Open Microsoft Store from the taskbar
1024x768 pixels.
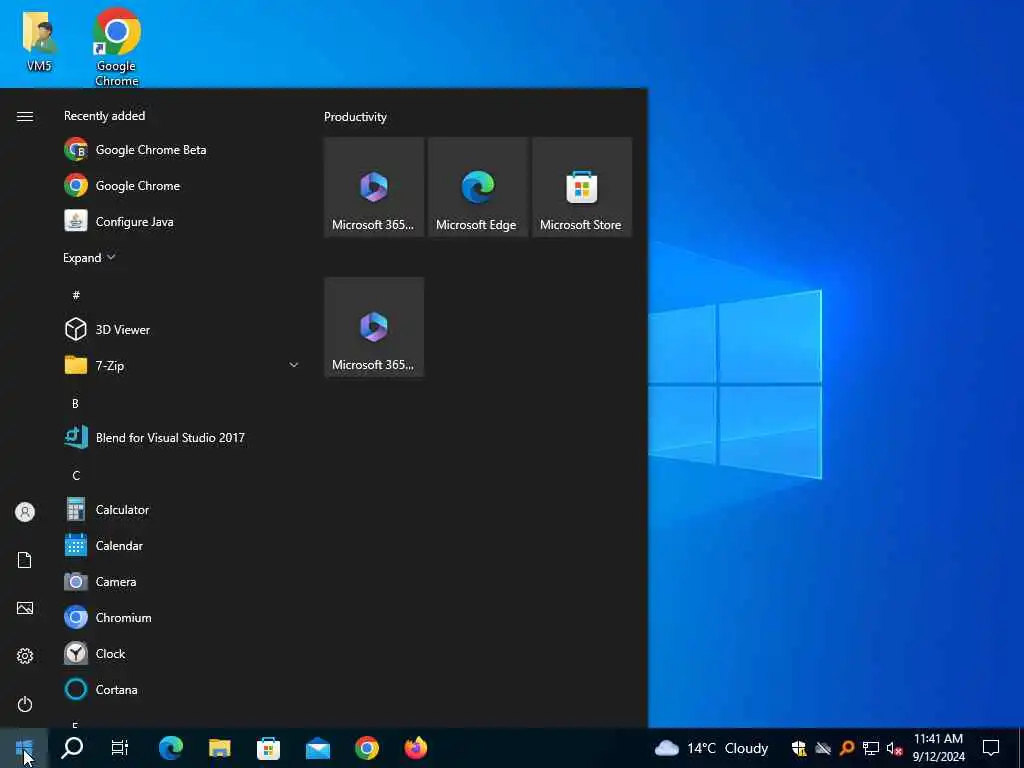(x=268, y=748)
